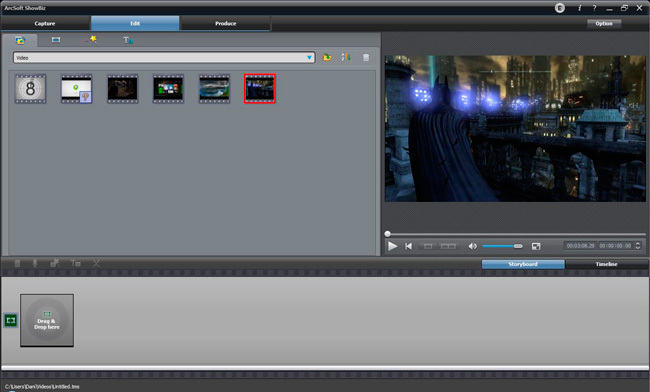Open the transitions tab icon
This screenshot has width=650, height=392.
[56, 40]
